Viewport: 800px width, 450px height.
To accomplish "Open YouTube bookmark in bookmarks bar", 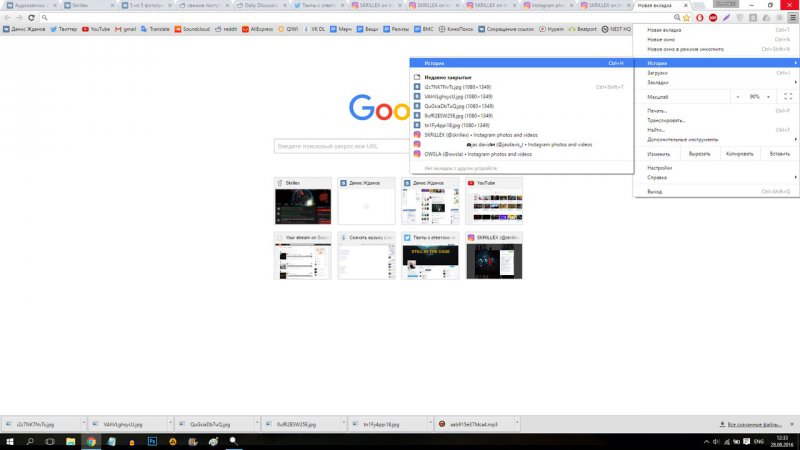I will point(96,30).
